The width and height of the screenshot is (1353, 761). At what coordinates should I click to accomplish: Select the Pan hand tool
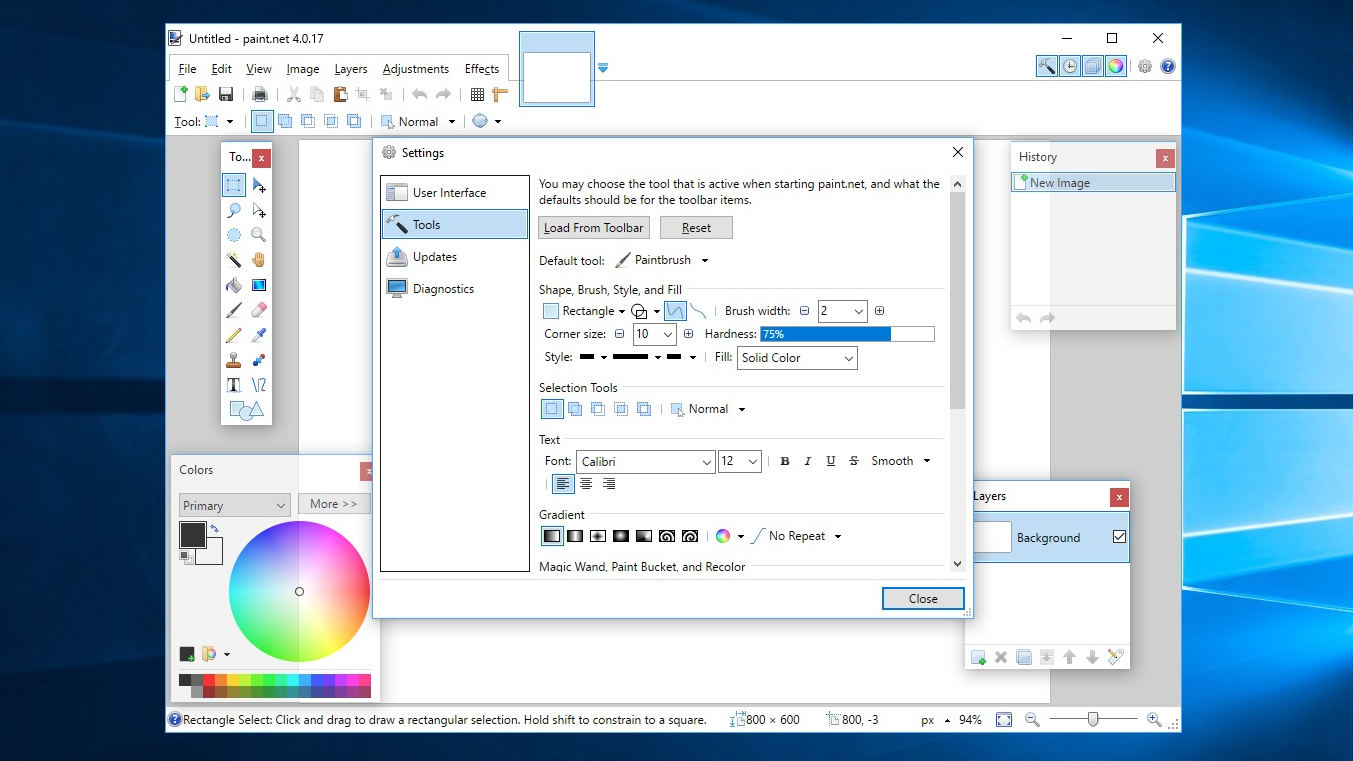click(x=259, y=260)
